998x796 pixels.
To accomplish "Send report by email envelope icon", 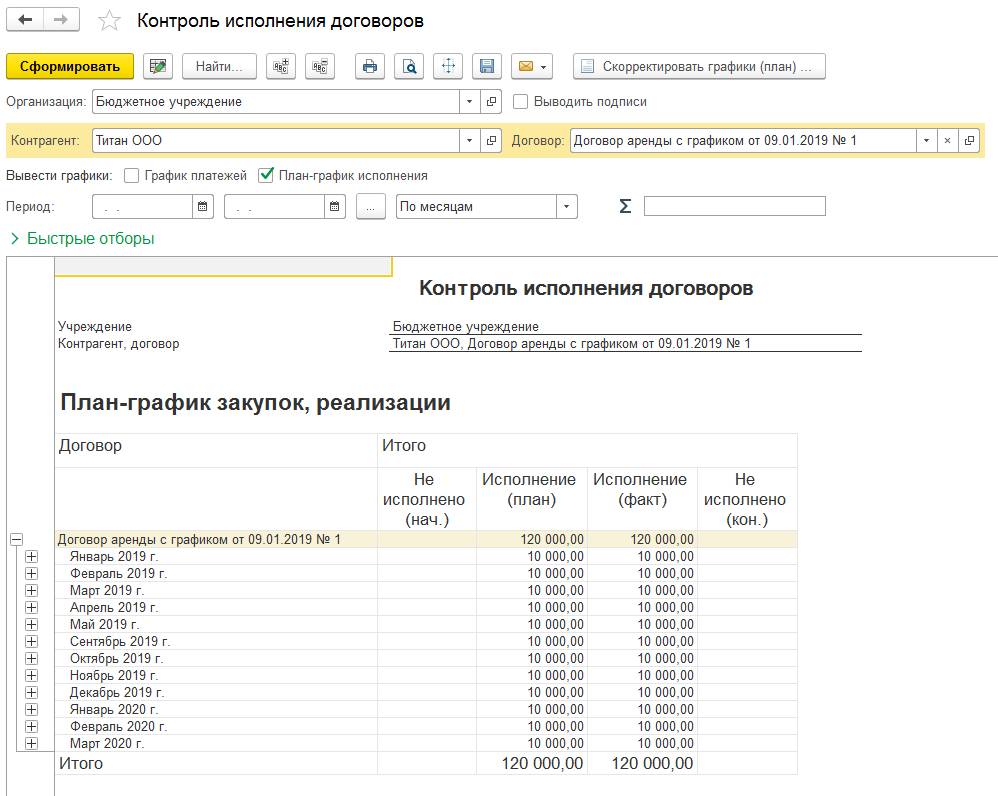I will click(x=531, y=66).
